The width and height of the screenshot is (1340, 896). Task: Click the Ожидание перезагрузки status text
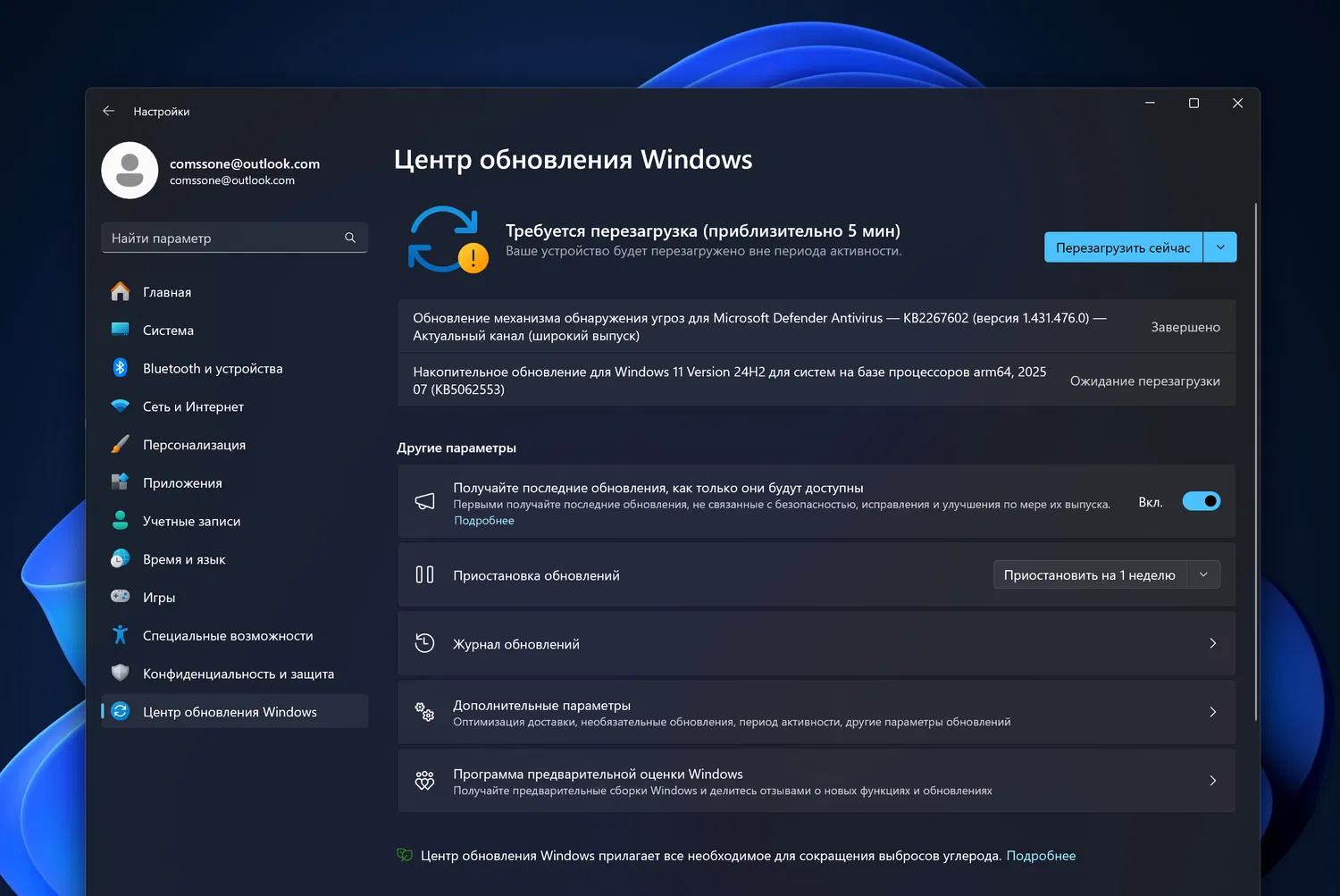[x=1145, y=381]
